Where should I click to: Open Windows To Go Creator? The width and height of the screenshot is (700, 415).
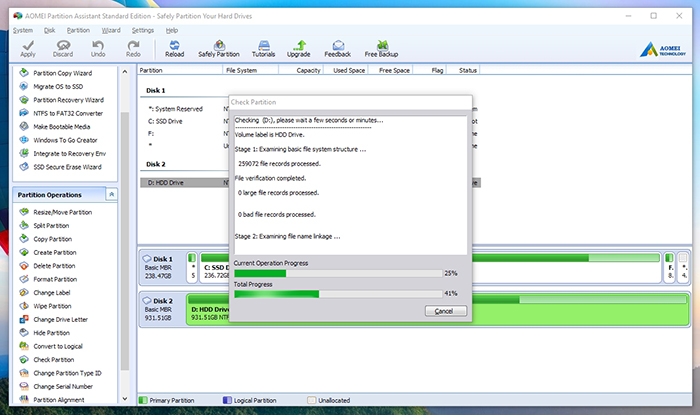point(58,140)
